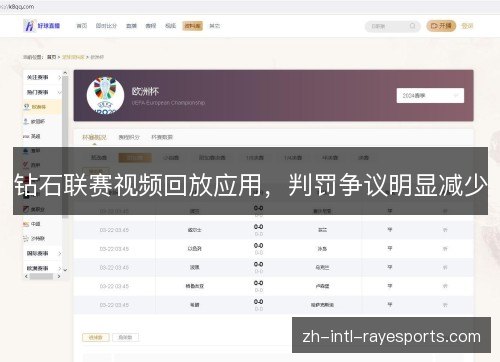Click the 0-0 score in 威尔士 row
This screenshot has width=500, height=362.
pyautogui.click(x=258, y=227)
